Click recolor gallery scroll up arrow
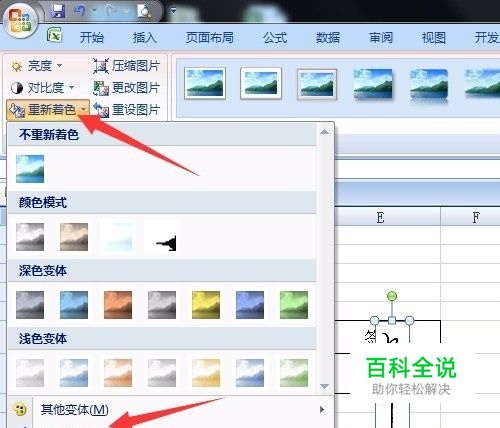 pos(324,132)
